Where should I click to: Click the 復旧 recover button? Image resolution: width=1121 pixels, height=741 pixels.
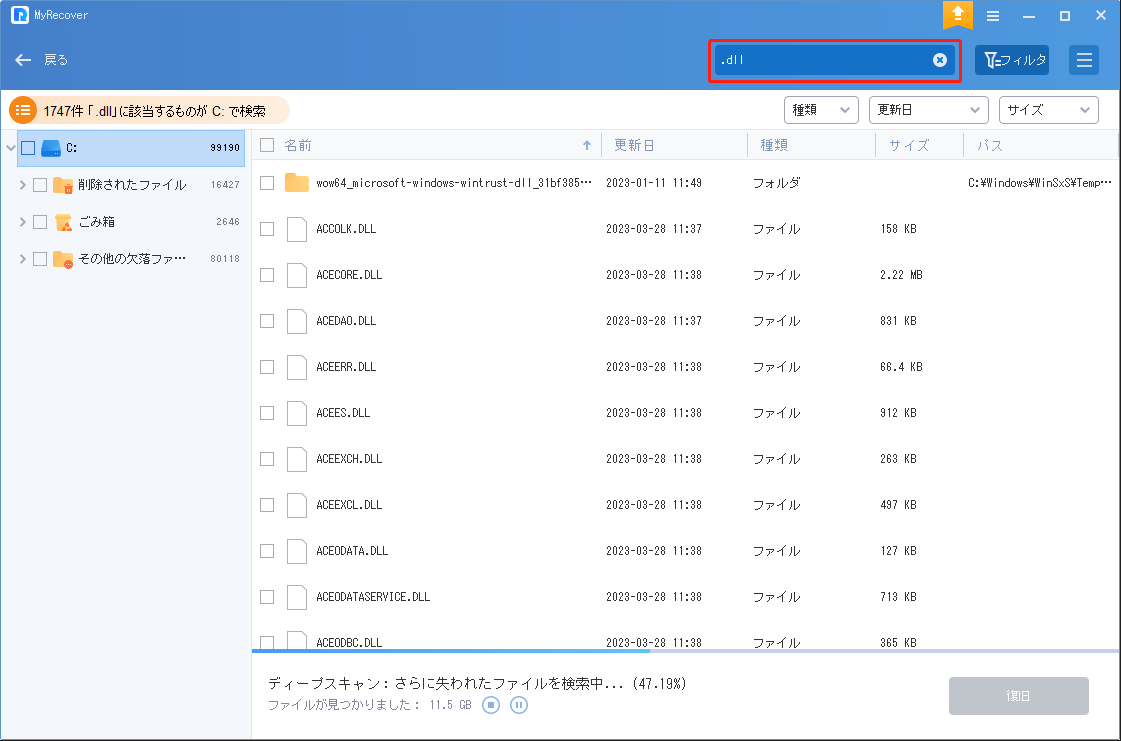coord(1018,696)
